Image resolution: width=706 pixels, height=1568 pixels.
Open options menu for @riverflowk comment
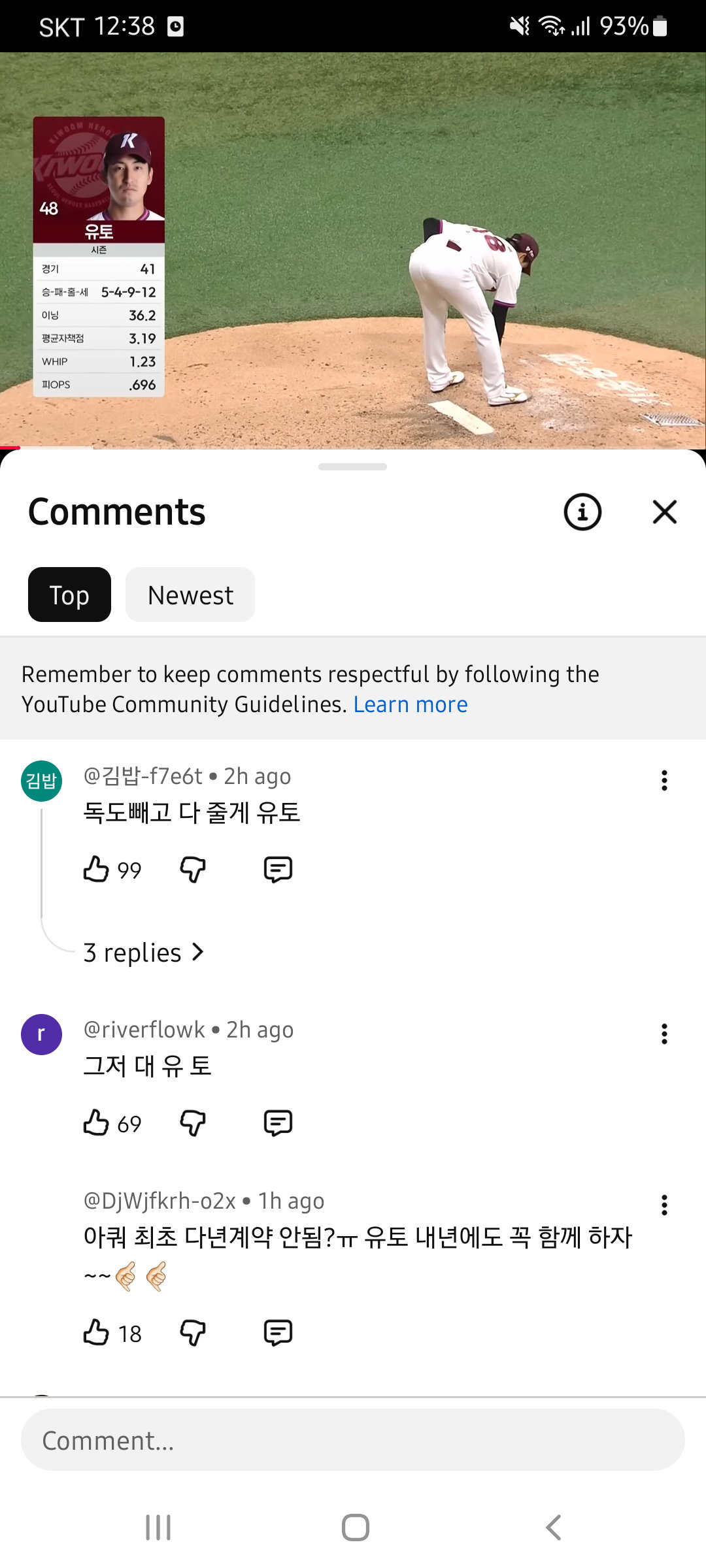664,1034
